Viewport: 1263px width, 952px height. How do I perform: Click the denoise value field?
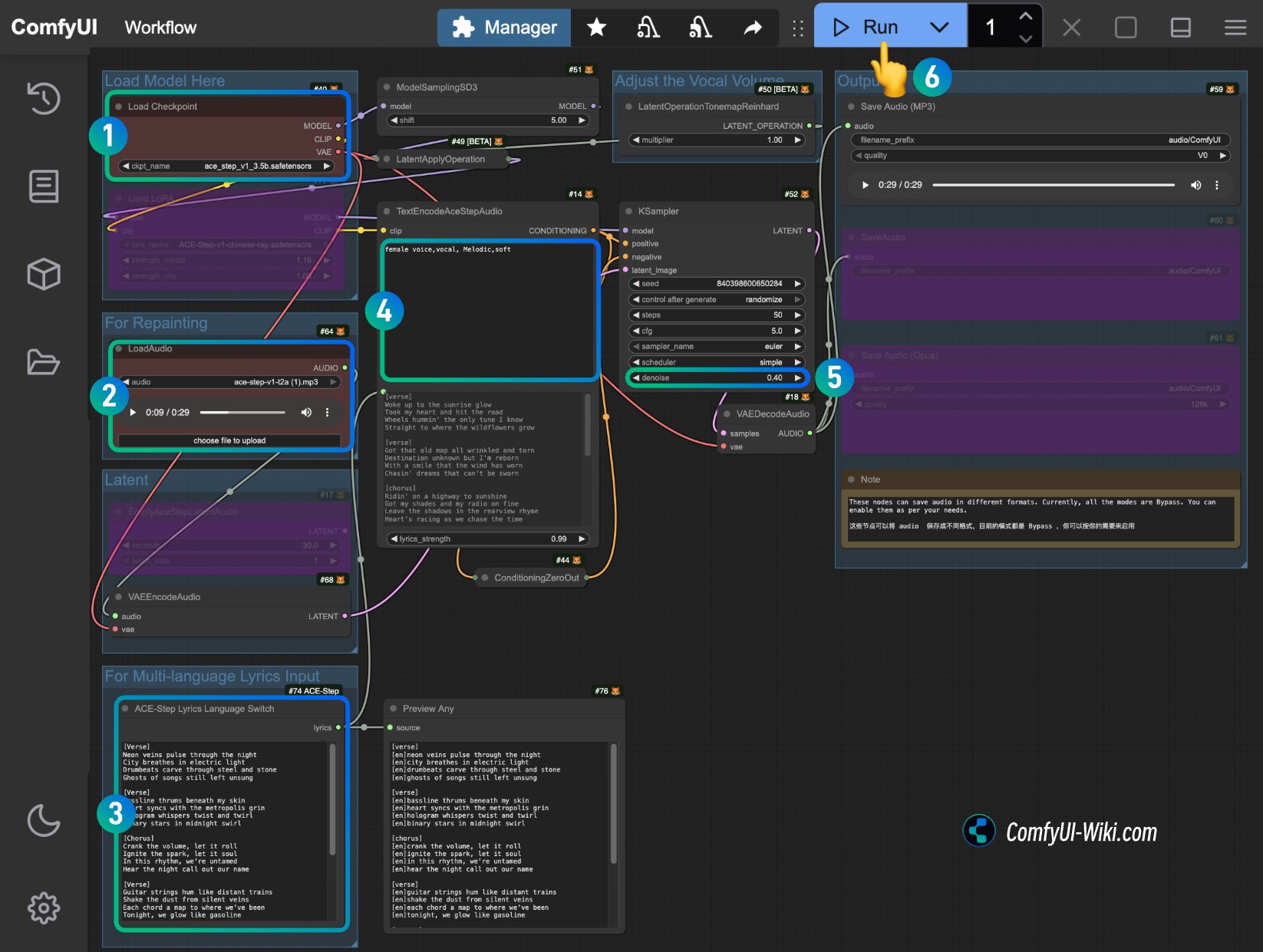[x=717, y=378]
